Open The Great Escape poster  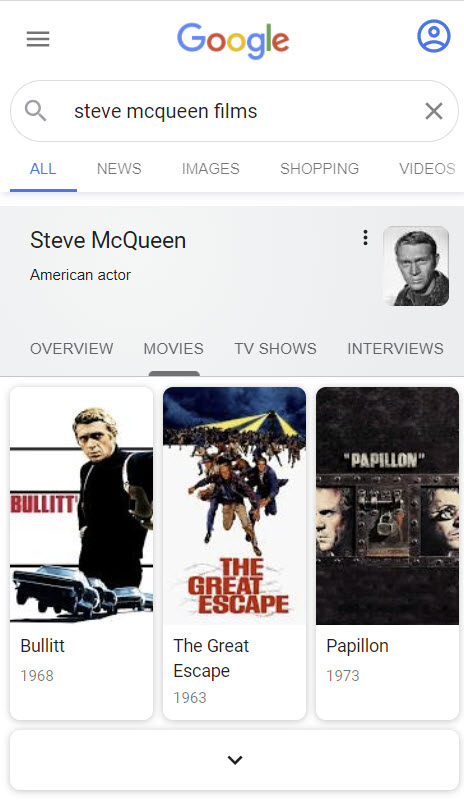234,506
